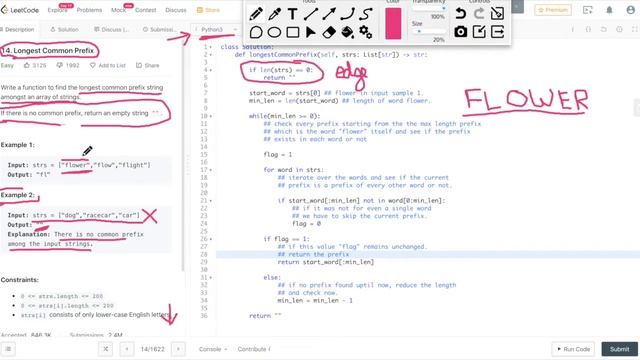The height and width of the screenshot is (360, 640).
Task: Switch to the Discuss tab in problem panel
Action: [111, 29]
